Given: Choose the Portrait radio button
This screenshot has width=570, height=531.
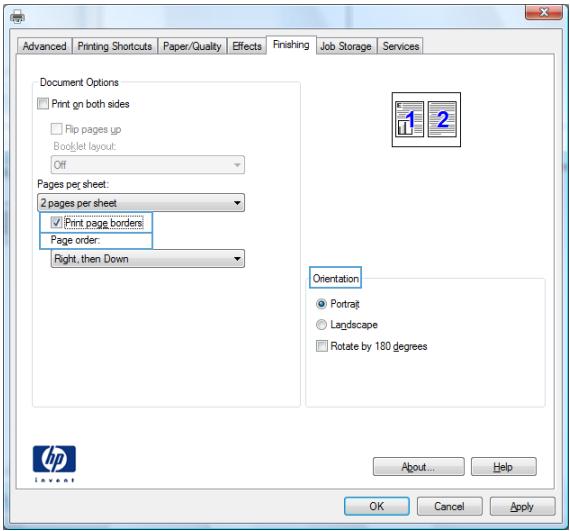Looking at the screenshot, I should click(321, 303).
